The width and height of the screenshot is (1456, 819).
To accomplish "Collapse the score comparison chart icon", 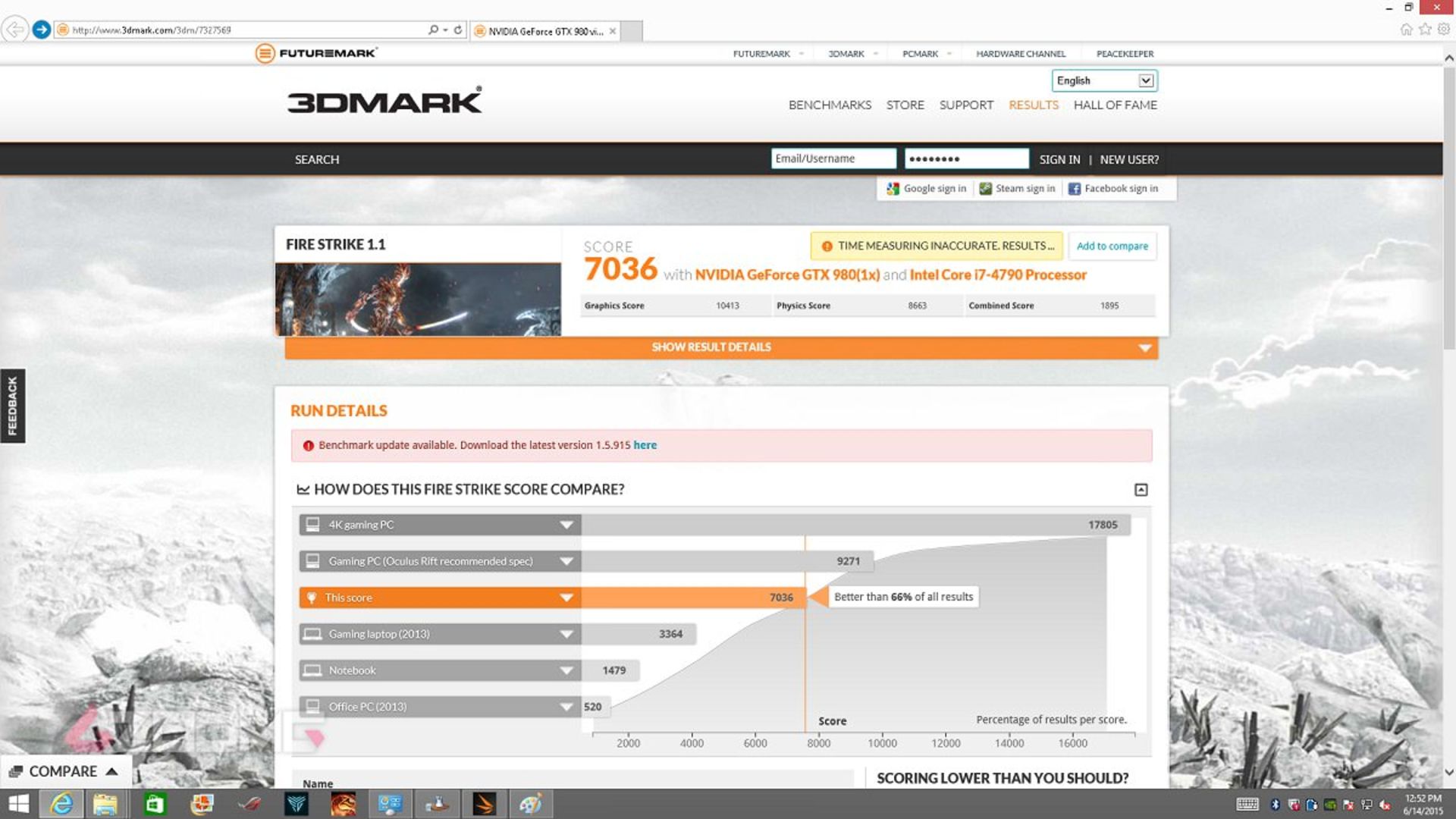I will (1141, 490).
